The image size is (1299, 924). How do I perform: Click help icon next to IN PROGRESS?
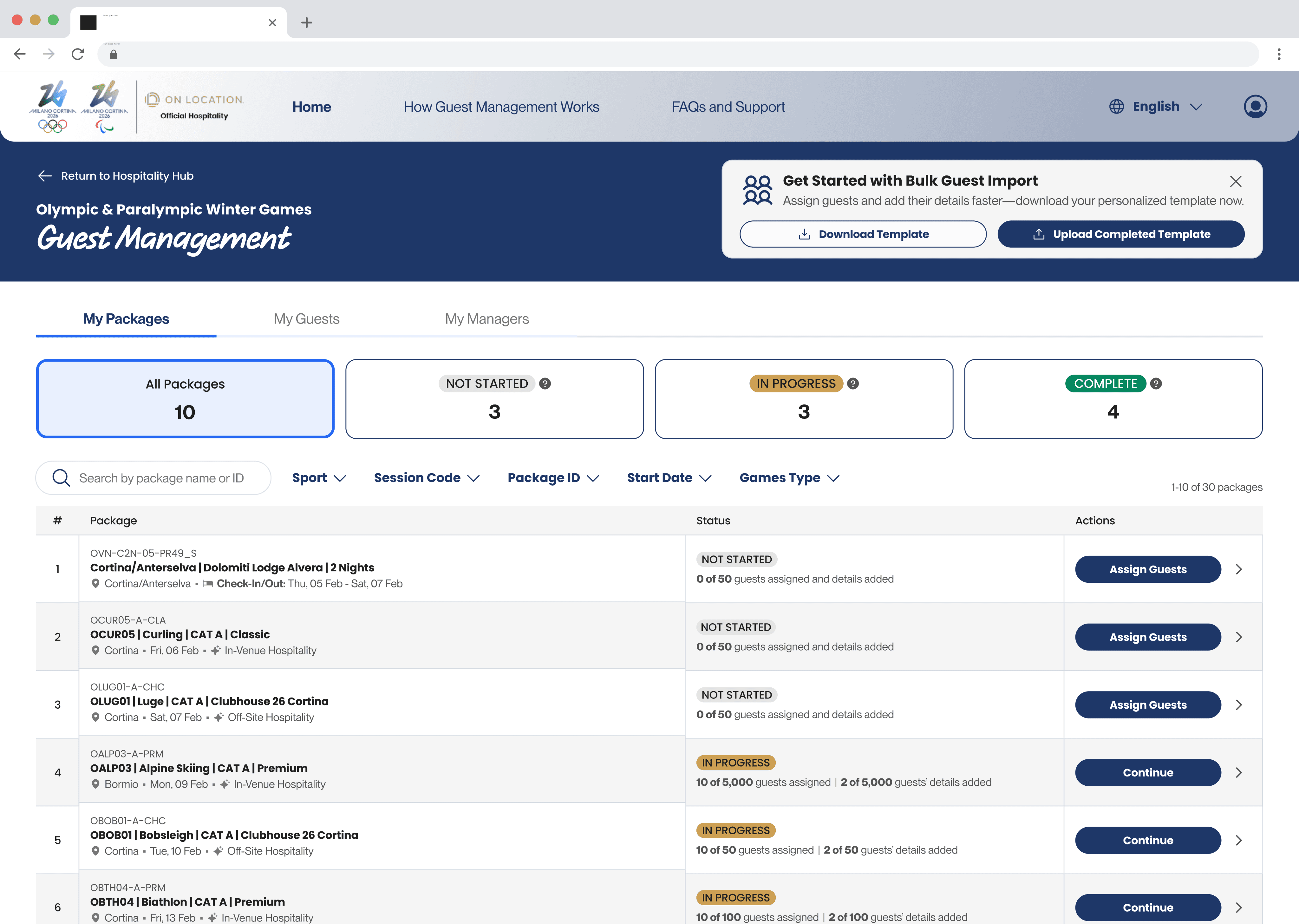[852, 383]
